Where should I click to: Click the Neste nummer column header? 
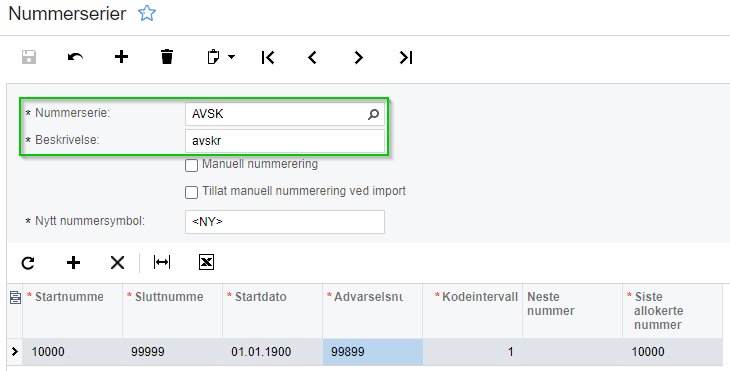[573, 310]
